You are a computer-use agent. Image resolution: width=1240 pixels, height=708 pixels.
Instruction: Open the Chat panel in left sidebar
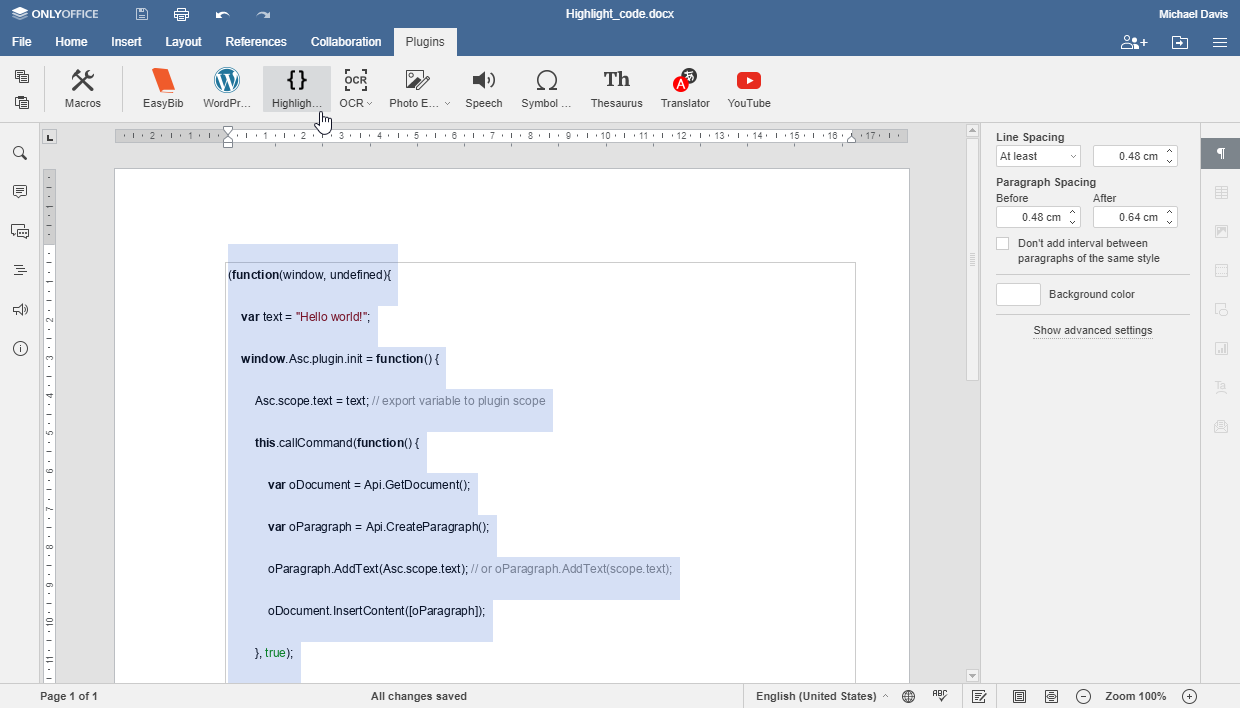click(x=20, y=231)
